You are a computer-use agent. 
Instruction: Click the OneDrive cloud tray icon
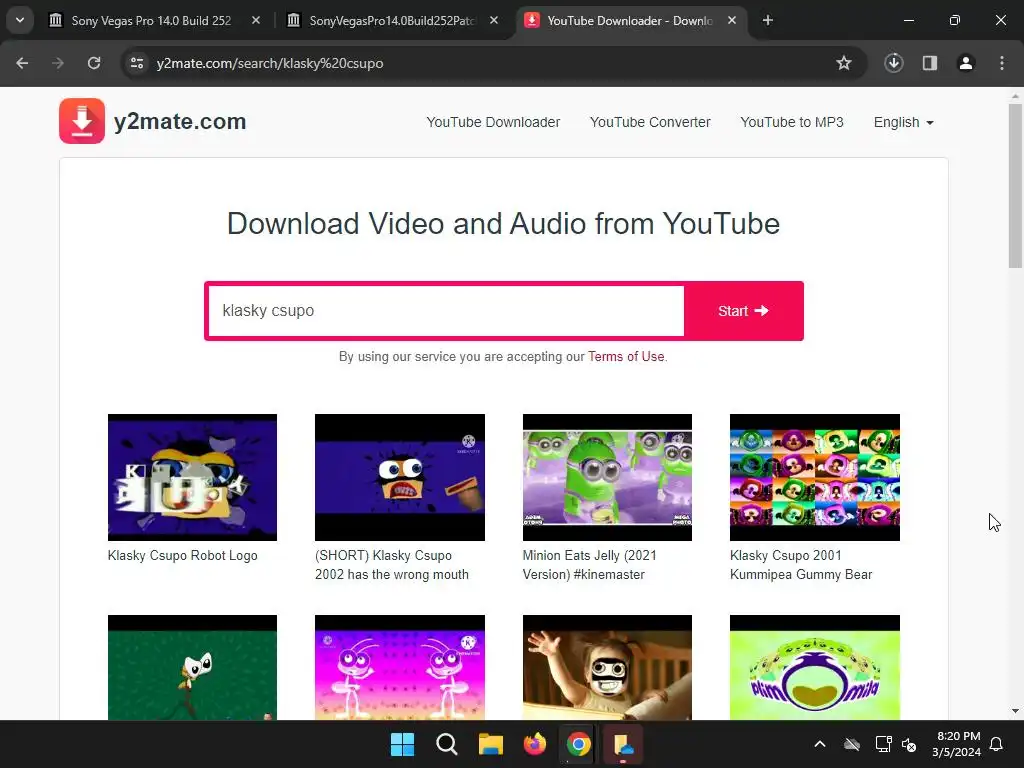tap(852, 744)
